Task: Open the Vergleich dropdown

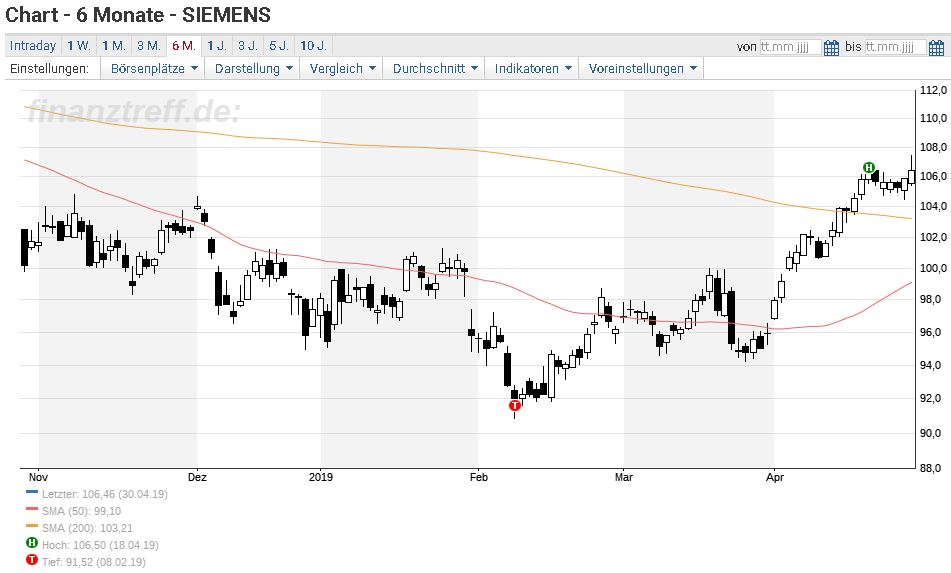Action: [x=342, y=69]
